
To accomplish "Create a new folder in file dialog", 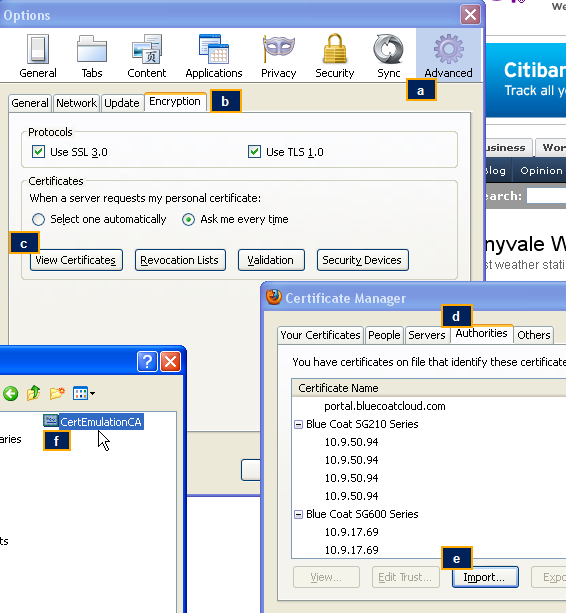I will coord(57,393).
